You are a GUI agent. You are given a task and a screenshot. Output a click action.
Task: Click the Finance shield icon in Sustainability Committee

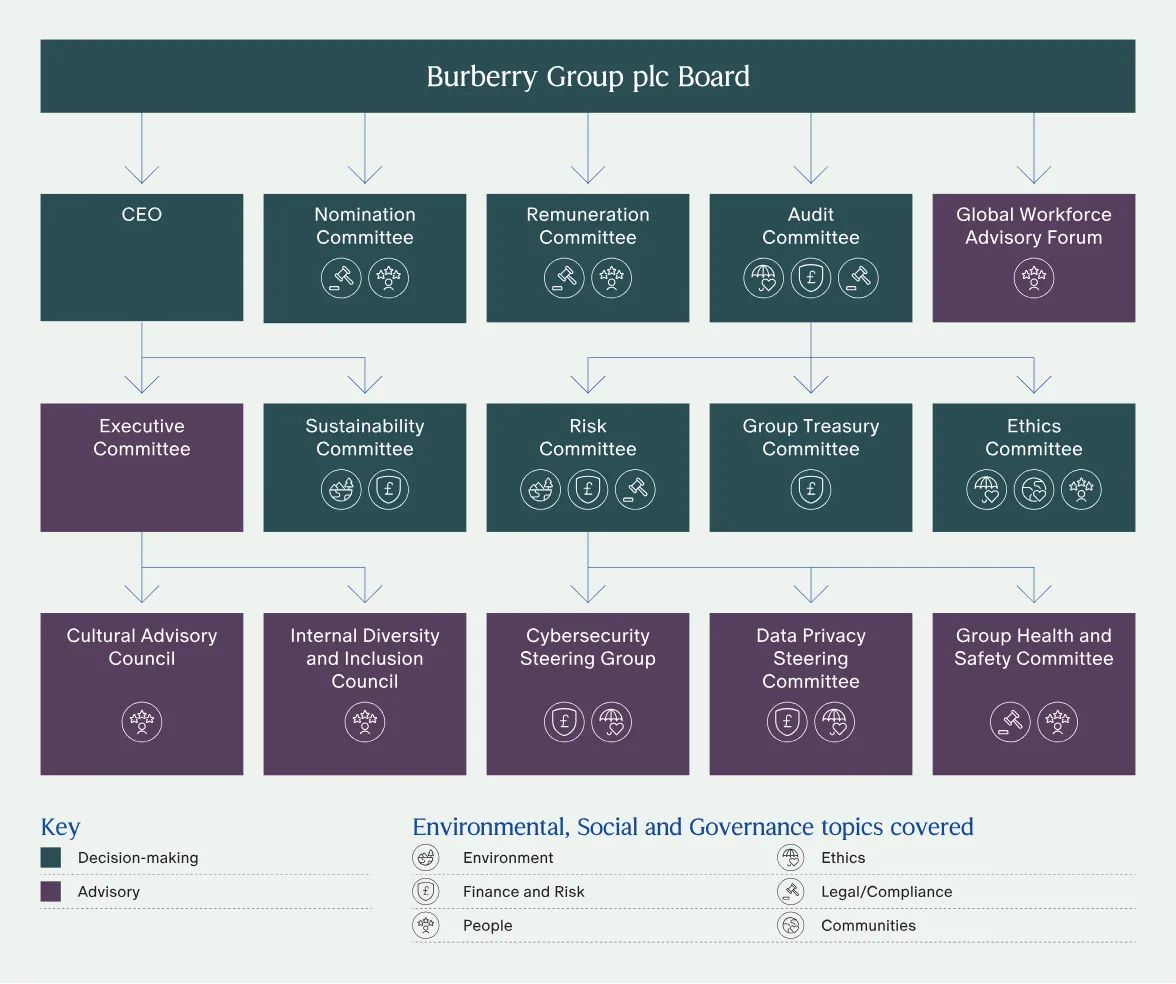pos(388,489)
